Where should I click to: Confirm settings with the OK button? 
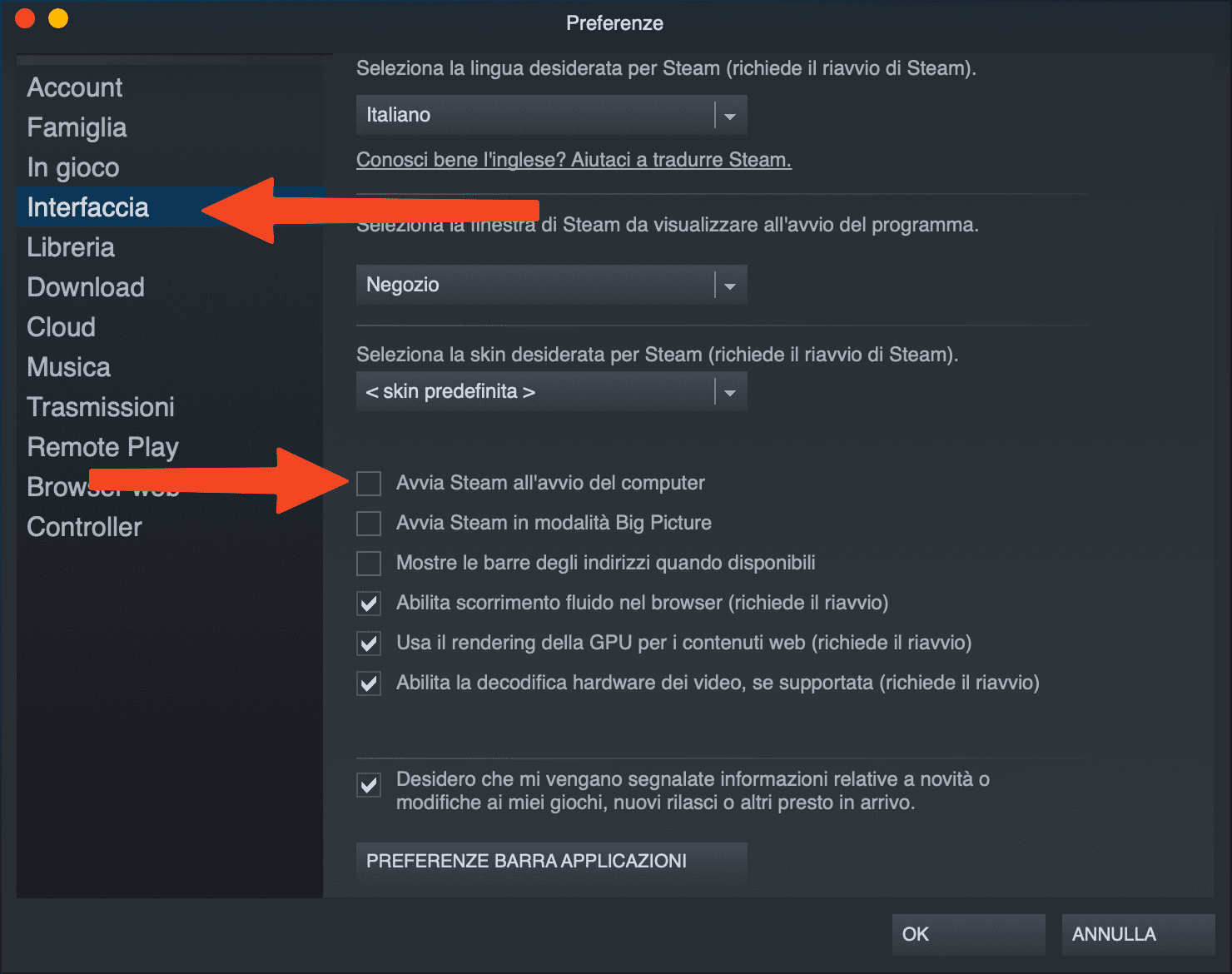pos(968,934)
